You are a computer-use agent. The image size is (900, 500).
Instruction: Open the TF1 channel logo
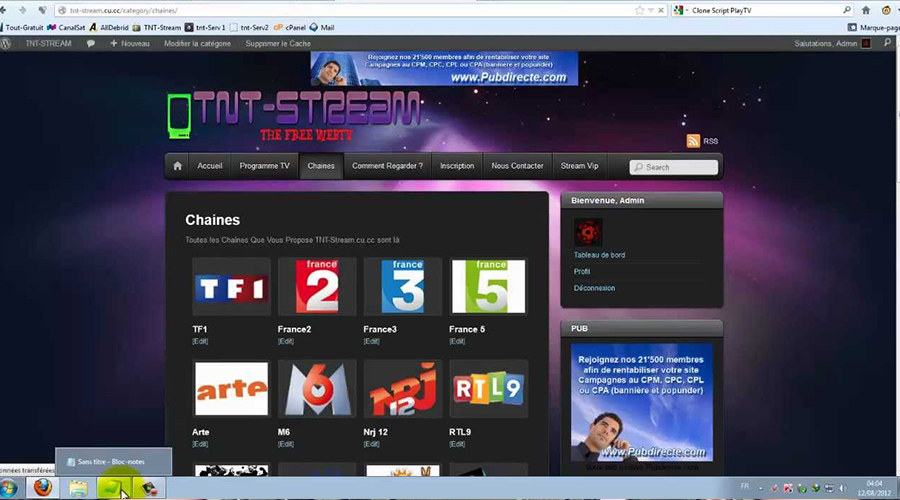tap(231, 287)
